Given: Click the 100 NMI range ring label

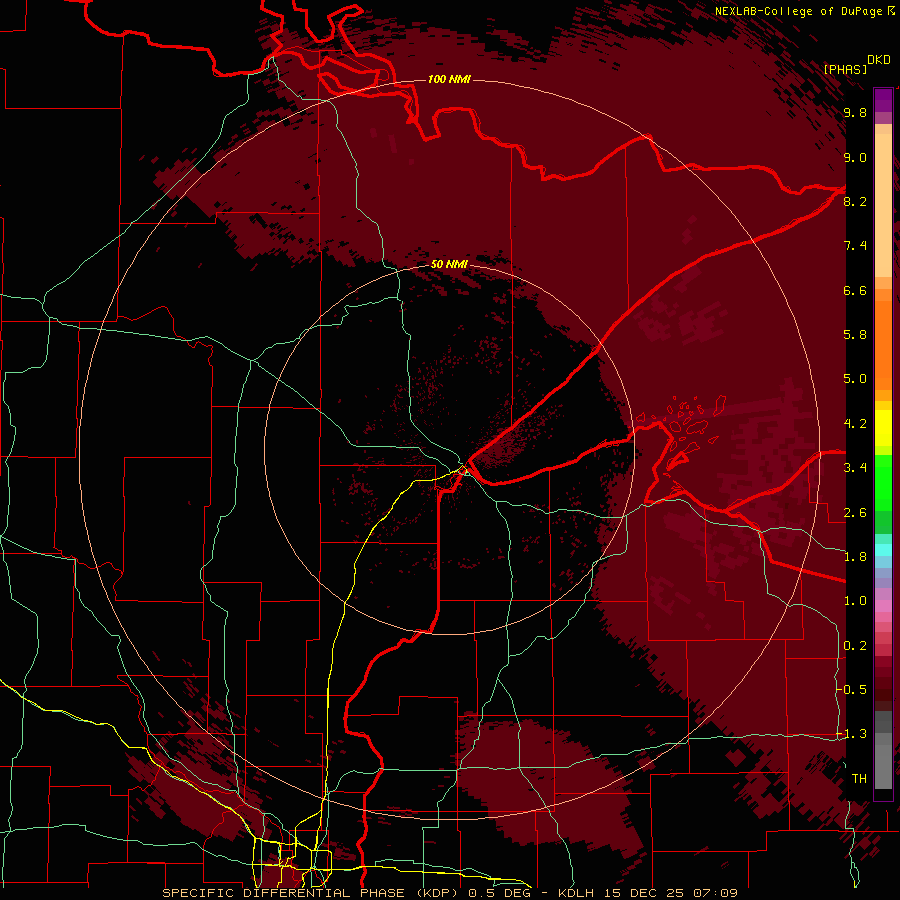Looking at the screenshot, I should (449, 79).
